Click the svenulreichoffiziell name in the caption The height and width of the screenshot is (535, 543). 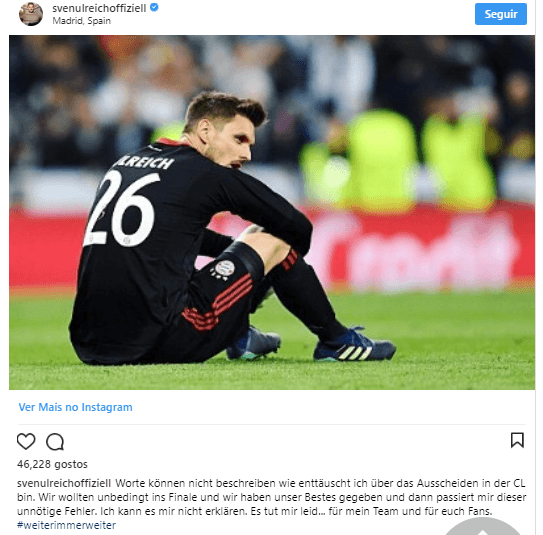tap(64, 483)
